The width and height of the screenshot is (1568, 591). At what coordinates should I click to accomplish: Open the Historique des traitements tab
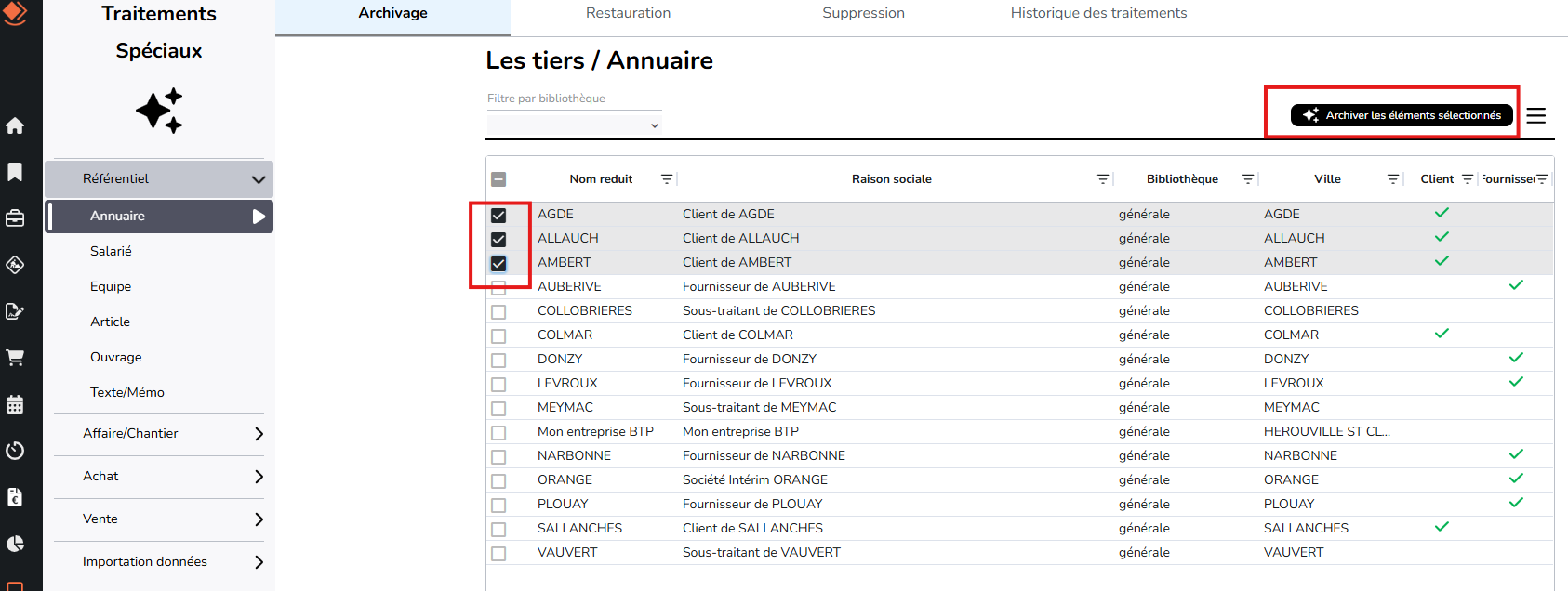1099,13
